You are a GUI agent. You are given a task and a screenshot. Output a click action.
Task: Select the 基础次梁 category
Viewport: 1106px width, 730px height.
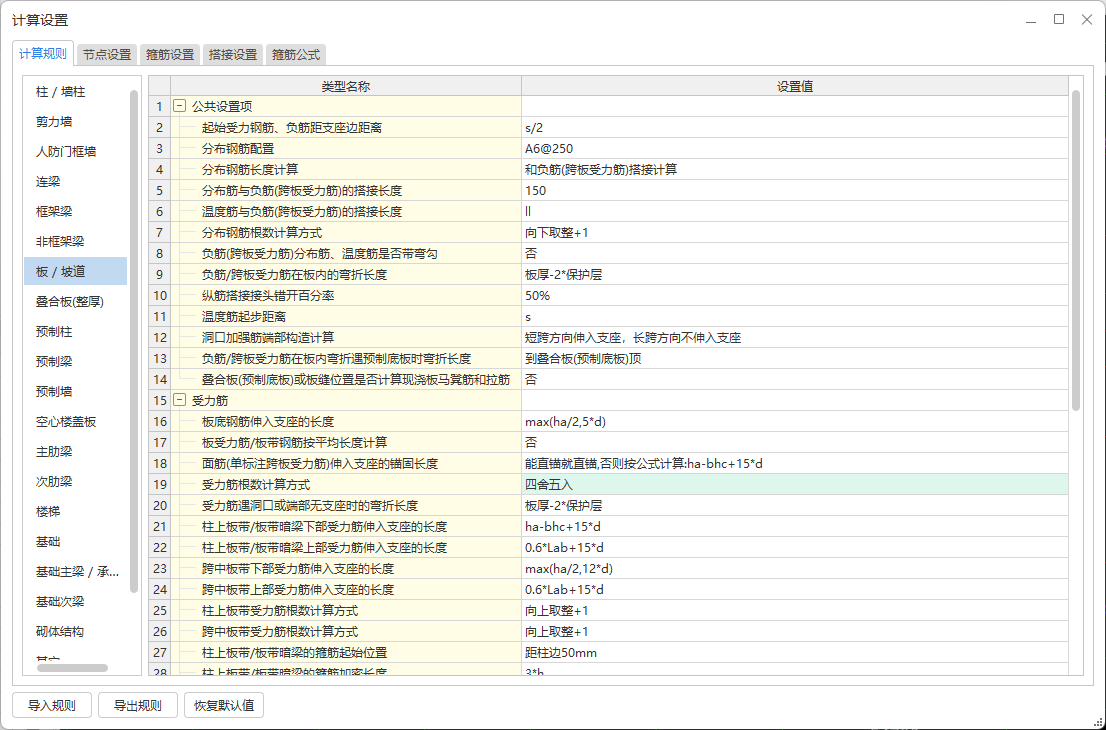point(75,602)
